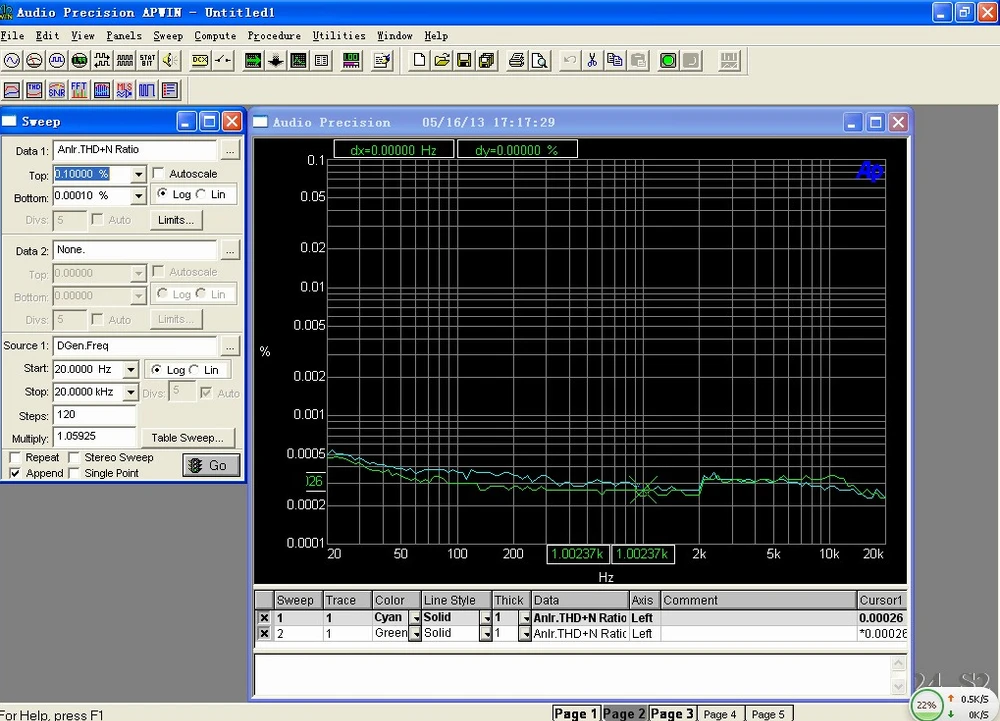Open sweep 2 Line Style dropdown
The height and width of the screenshot is (721, 1000).
(x=486, y=634)
